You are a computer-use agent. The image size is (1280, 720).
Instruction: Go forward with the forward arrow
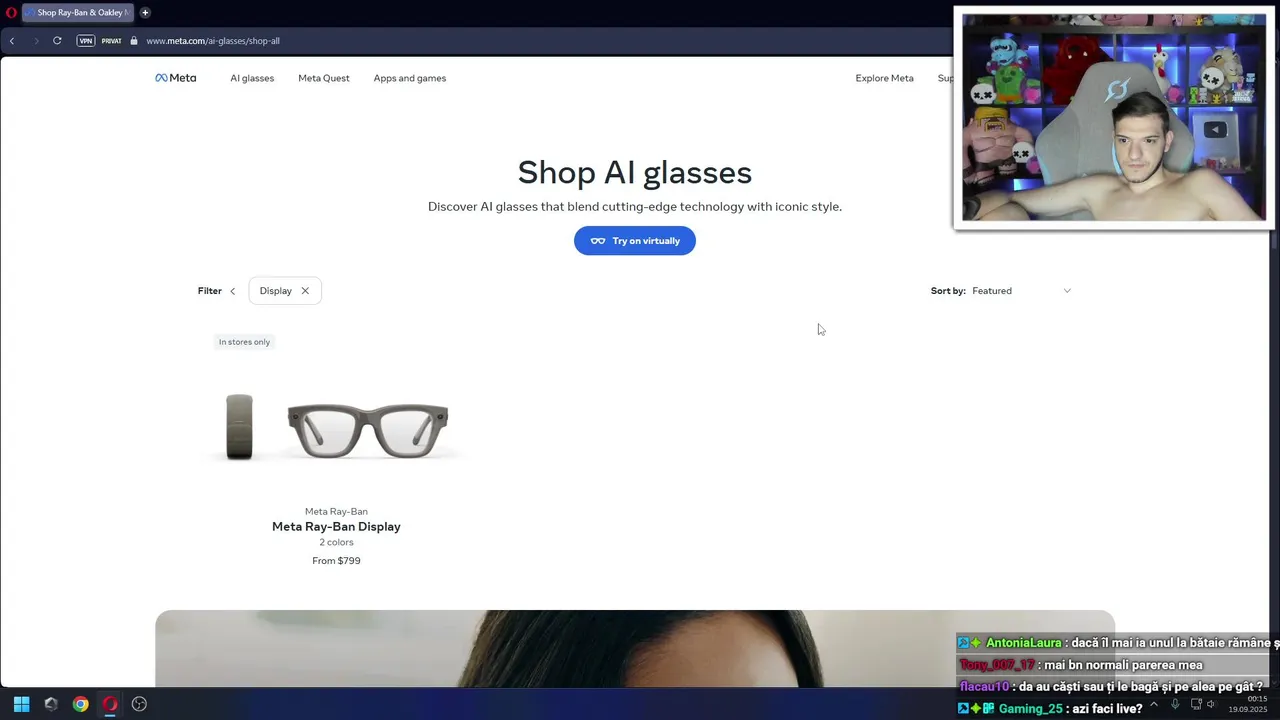pos(36,41)
